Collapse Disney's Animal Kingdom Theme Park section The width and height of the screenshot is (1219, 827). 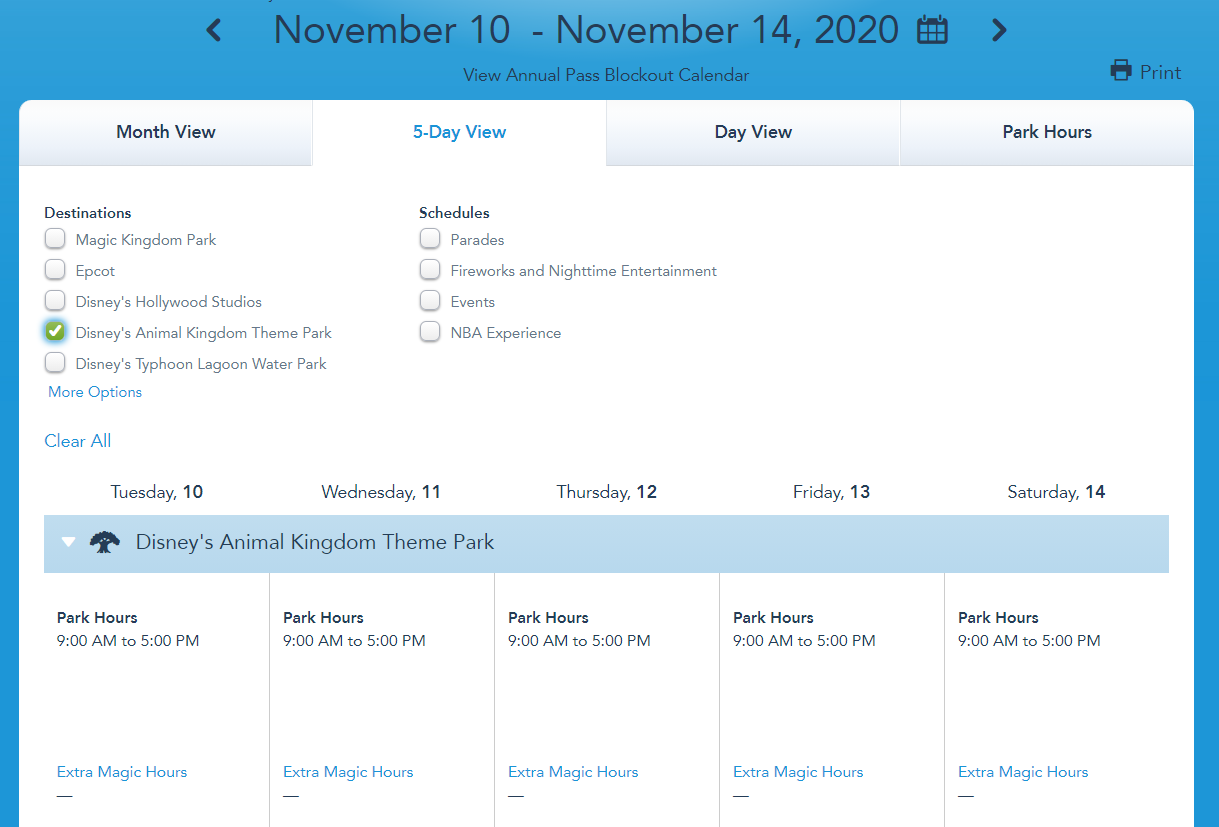[68, 543]
